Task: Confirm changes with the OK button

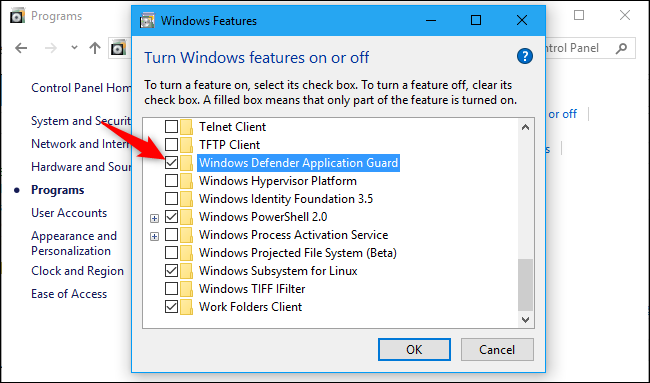Action: click(414, 349)
